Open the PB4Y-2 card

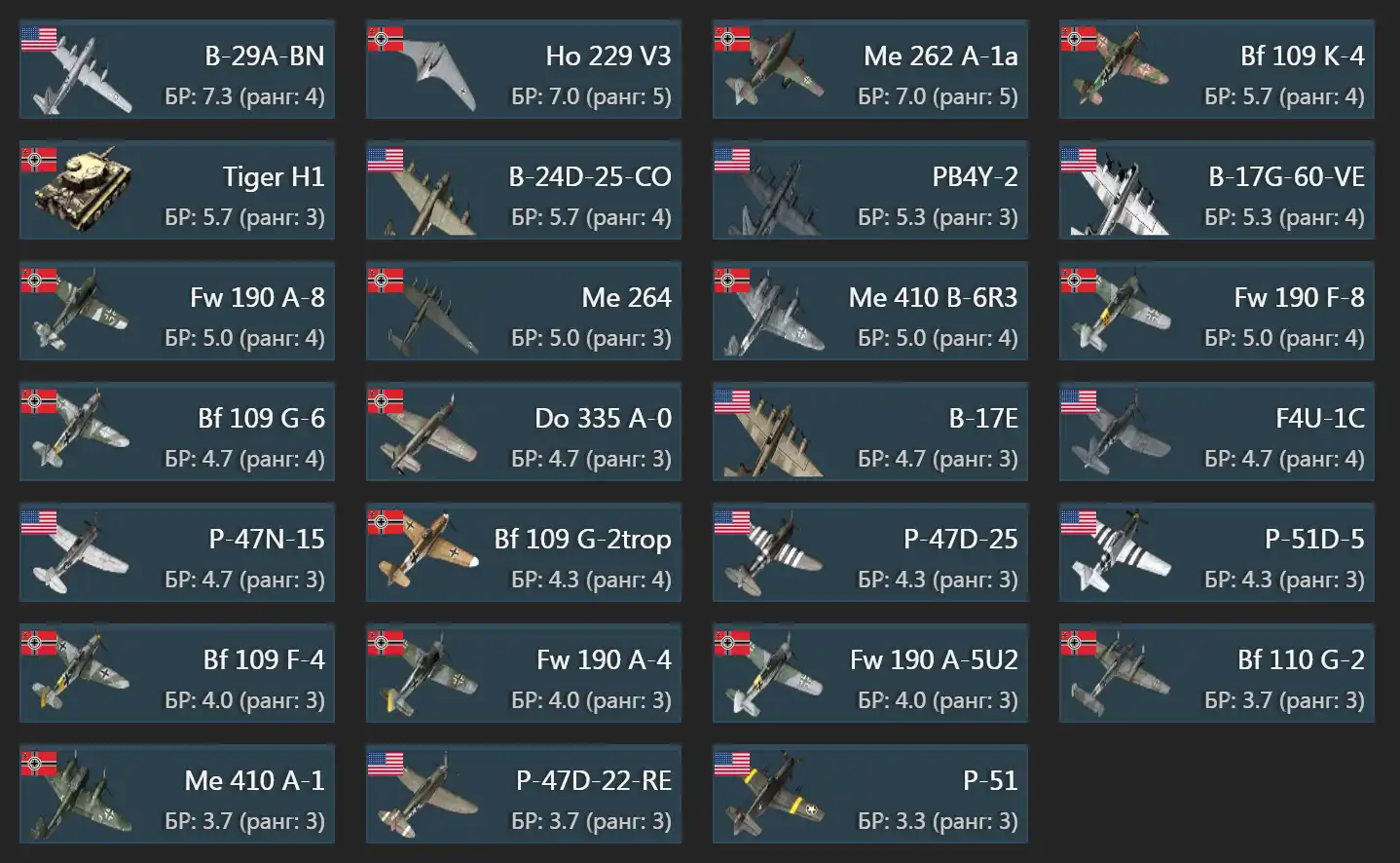point(870,190)
